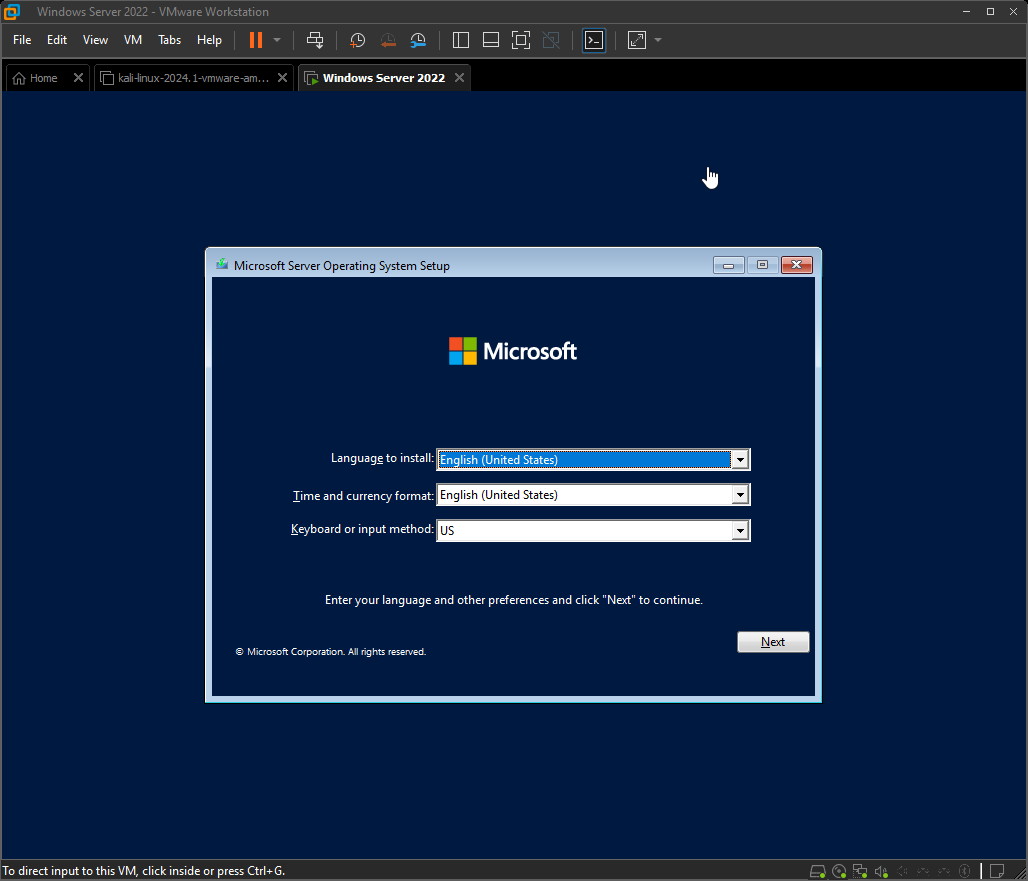Click the Microsoft Corporation copyright text
This screenshot has height=881, width=1028.
click(330, 652)
